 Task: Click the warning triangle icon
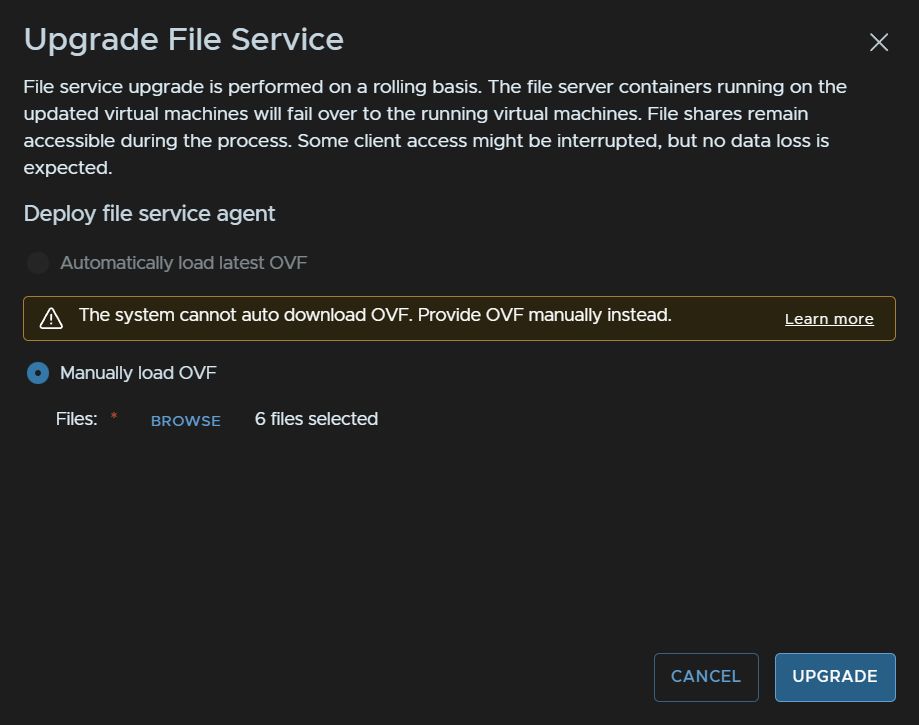point(51,318)
